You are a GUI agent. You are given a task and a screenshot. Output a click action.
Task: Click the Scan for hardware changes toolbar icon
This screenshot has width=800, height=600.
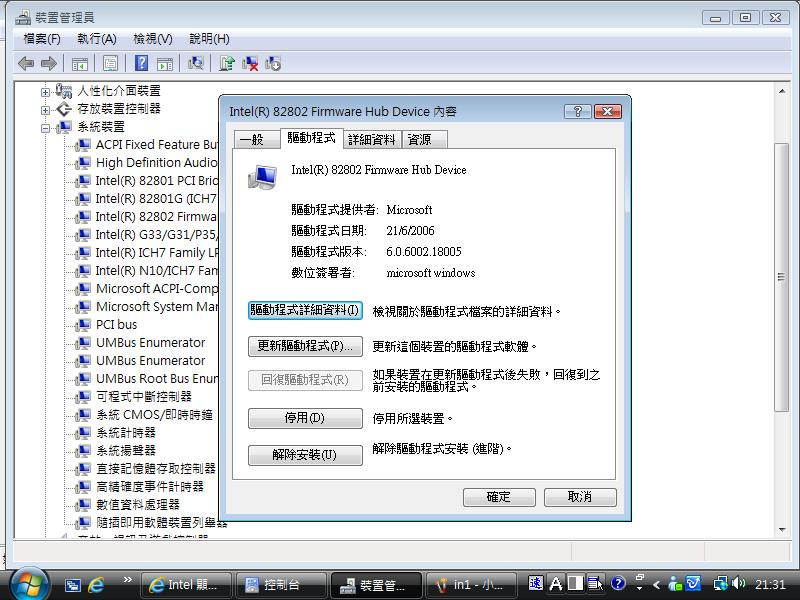tap(195, 63)
